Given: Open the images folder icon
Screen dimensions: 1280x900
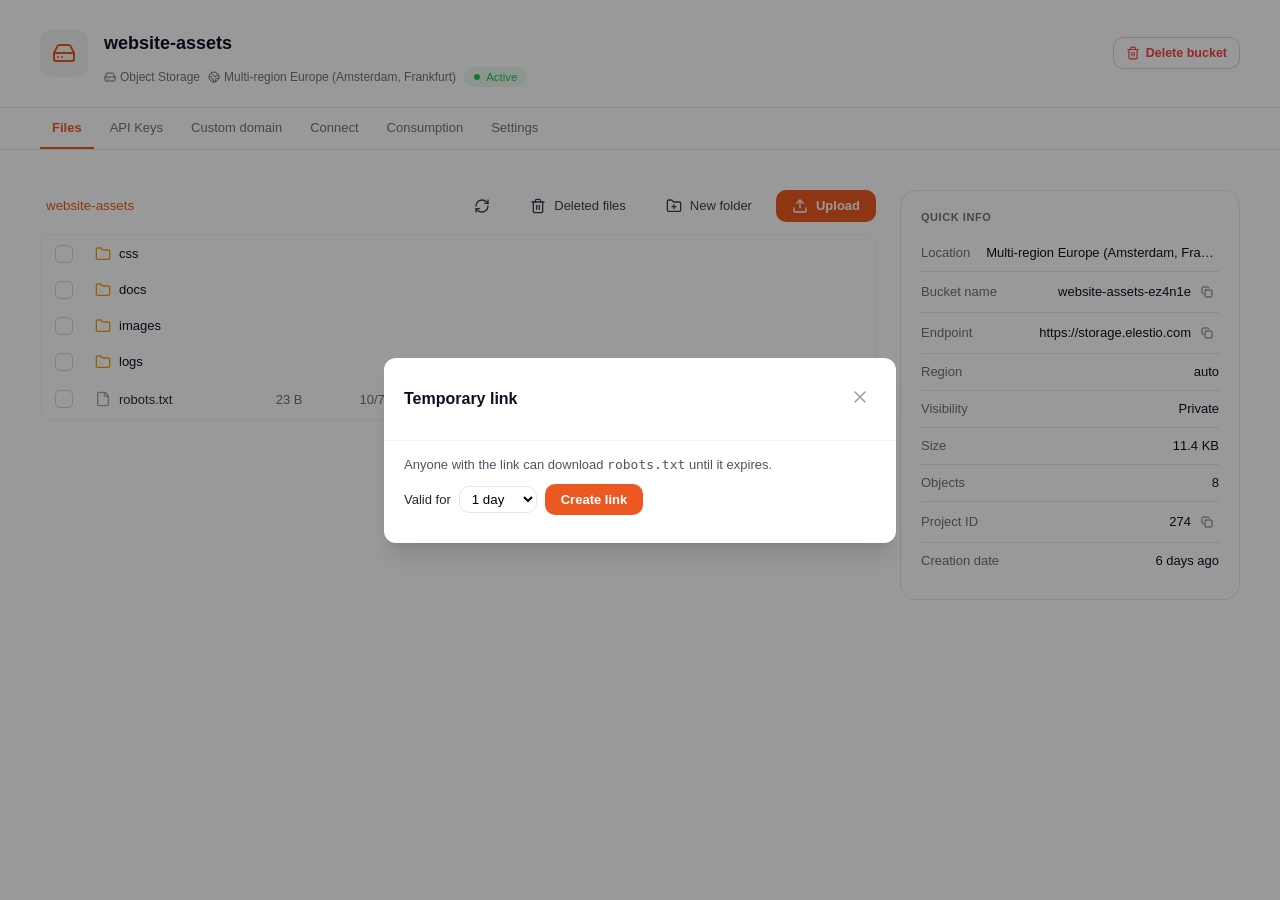Looking at the screenshot, I should [x=103, y=326].
